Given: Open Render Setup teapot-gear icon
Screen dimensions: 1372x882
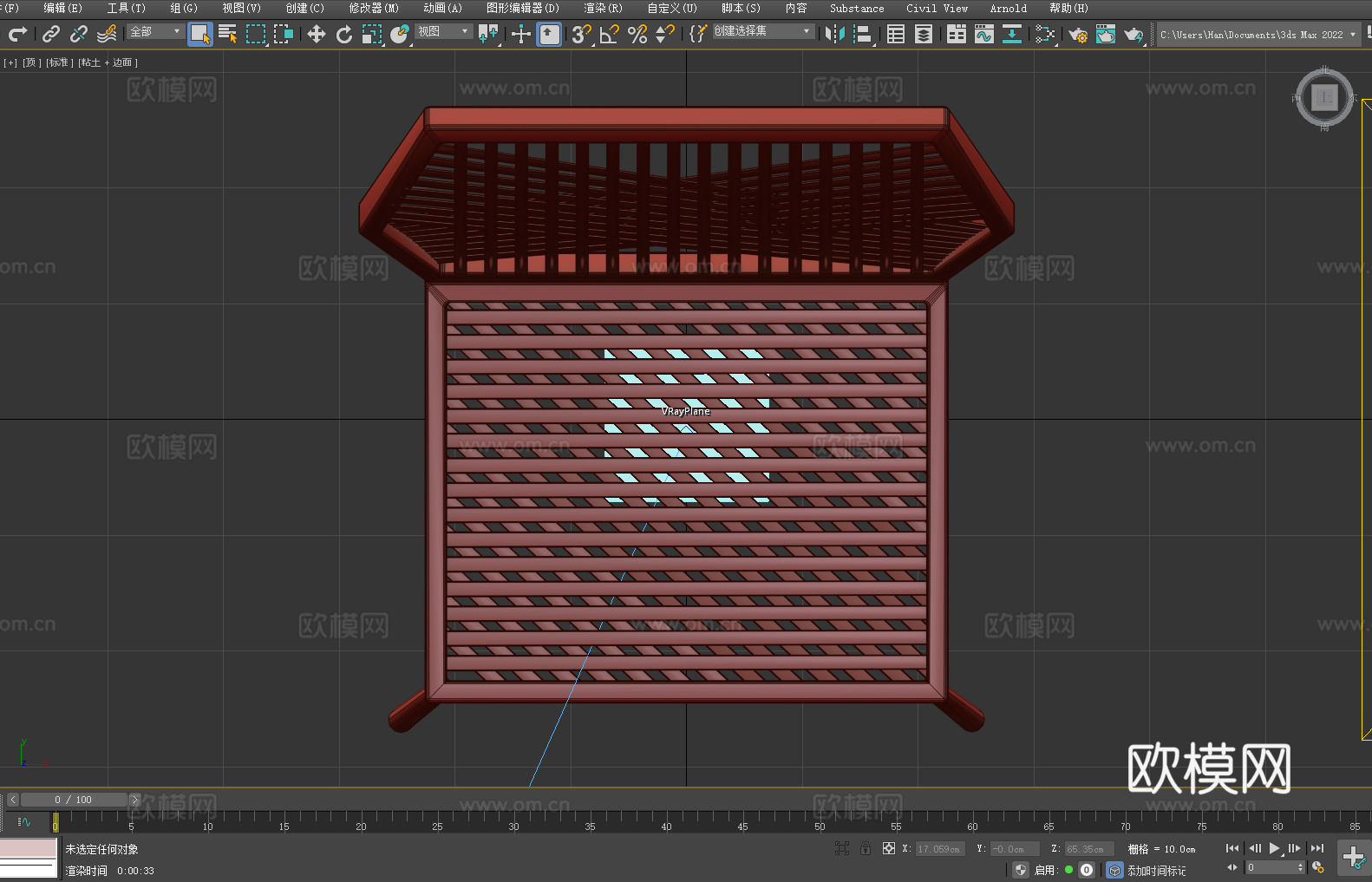Looking at the screenshot, I should tap(1078, 34).
